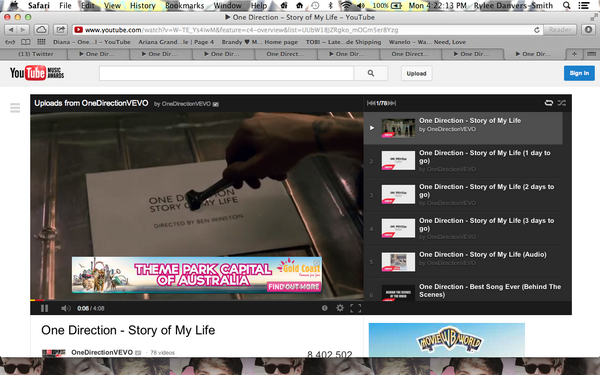
Task: Click the Share toolbar button
Action: [x=60, y=29]
